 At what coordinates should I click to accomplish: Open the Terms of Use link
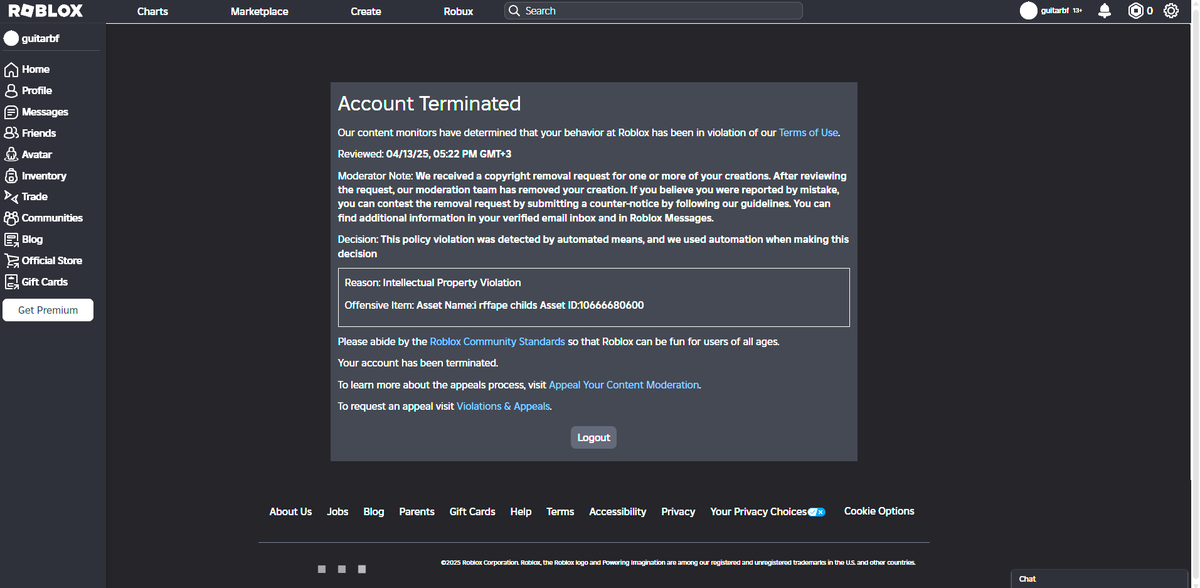[808, 132]
